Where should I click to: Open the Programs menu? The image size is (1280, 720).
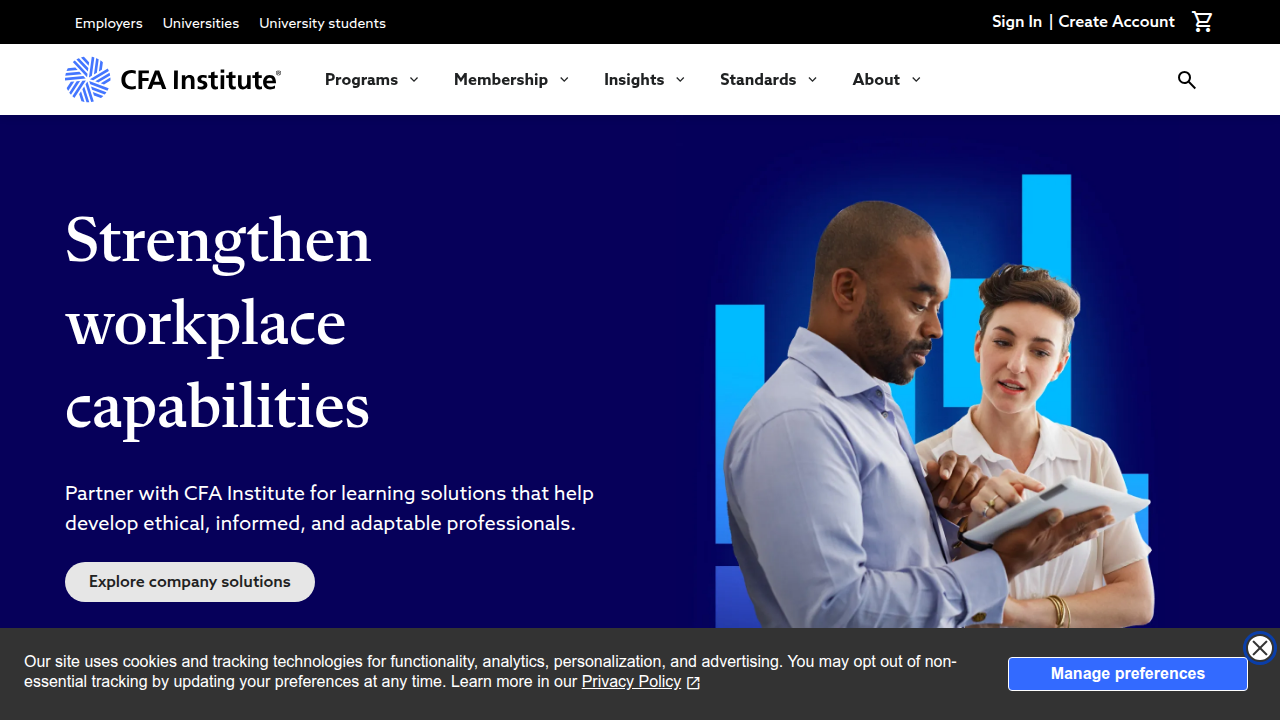[361, 80]
